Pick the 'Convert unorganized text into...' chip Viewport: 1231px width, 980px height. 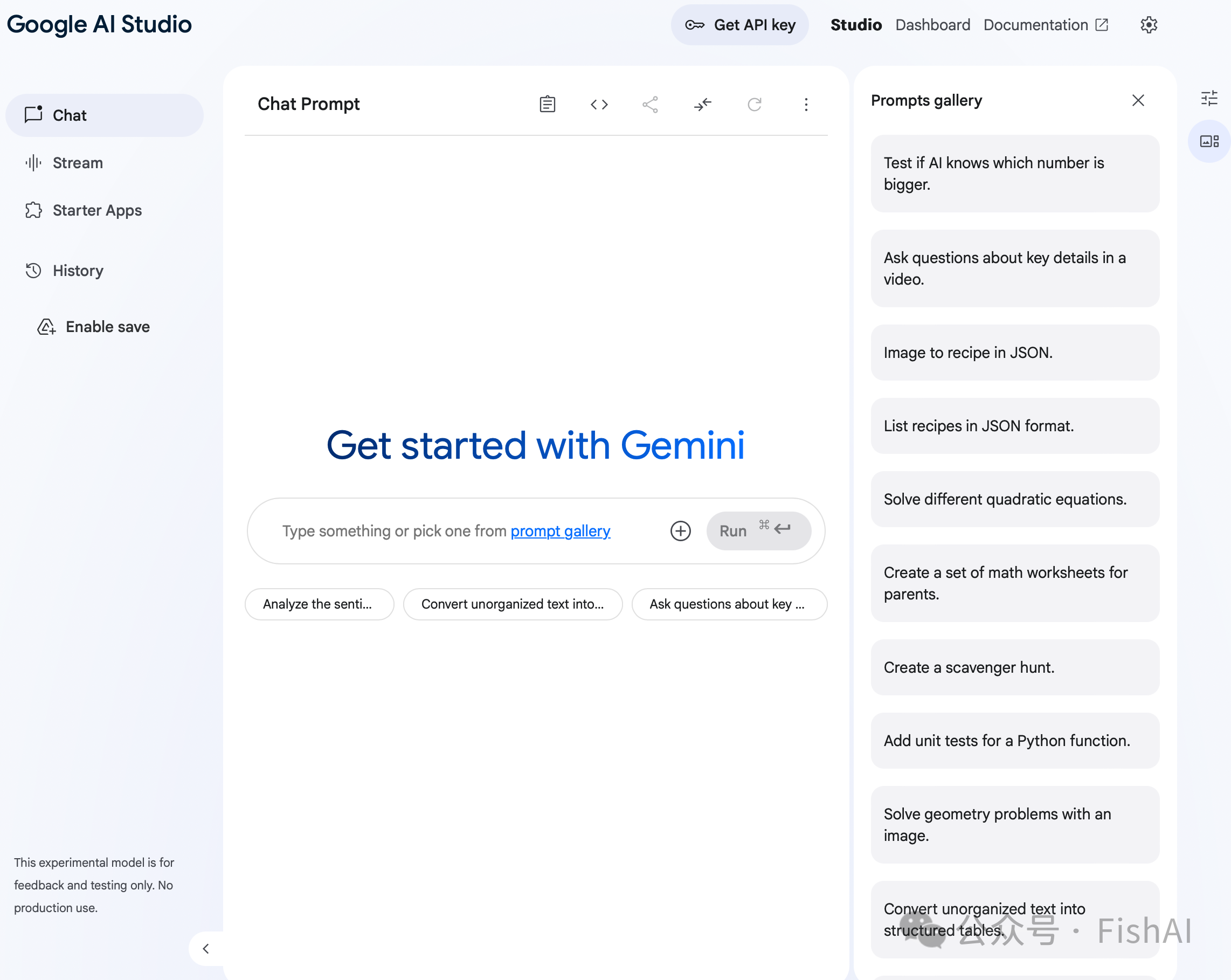(512, 604)
